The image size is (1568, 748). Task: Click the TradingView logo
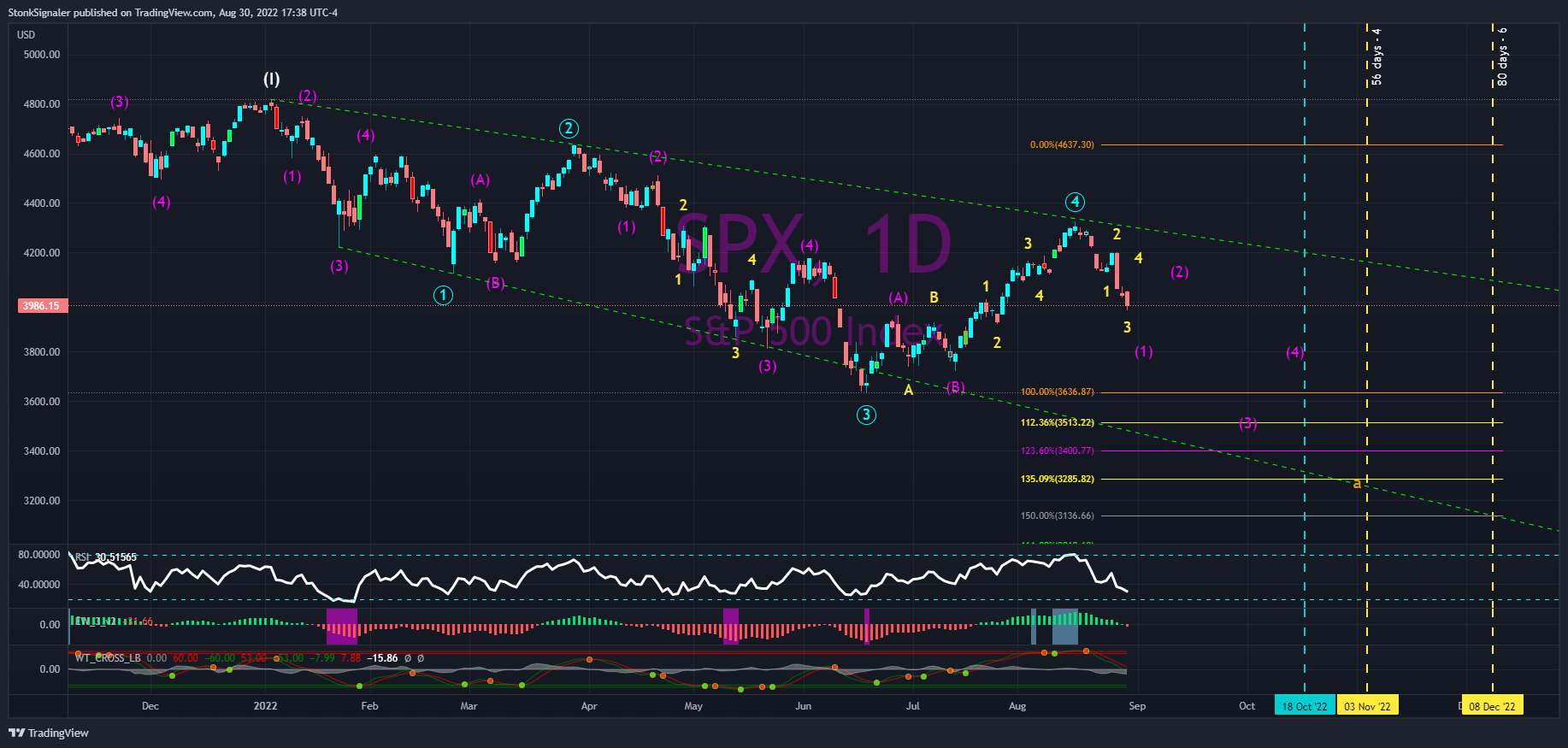(49, 733)
